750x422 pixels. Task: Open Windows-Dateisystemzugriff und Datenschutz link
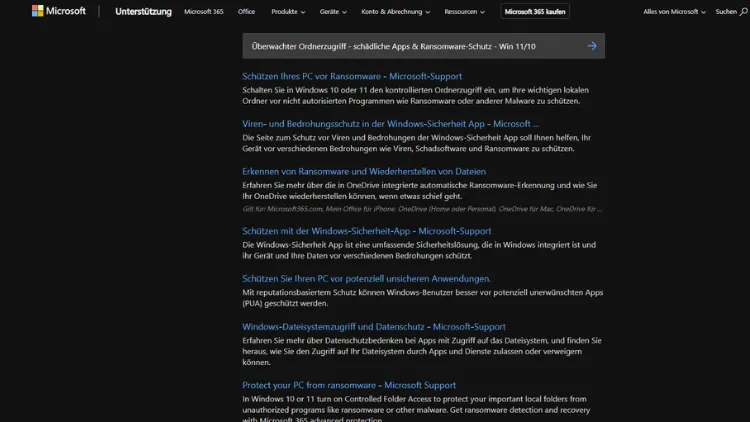tap(374, 327)
